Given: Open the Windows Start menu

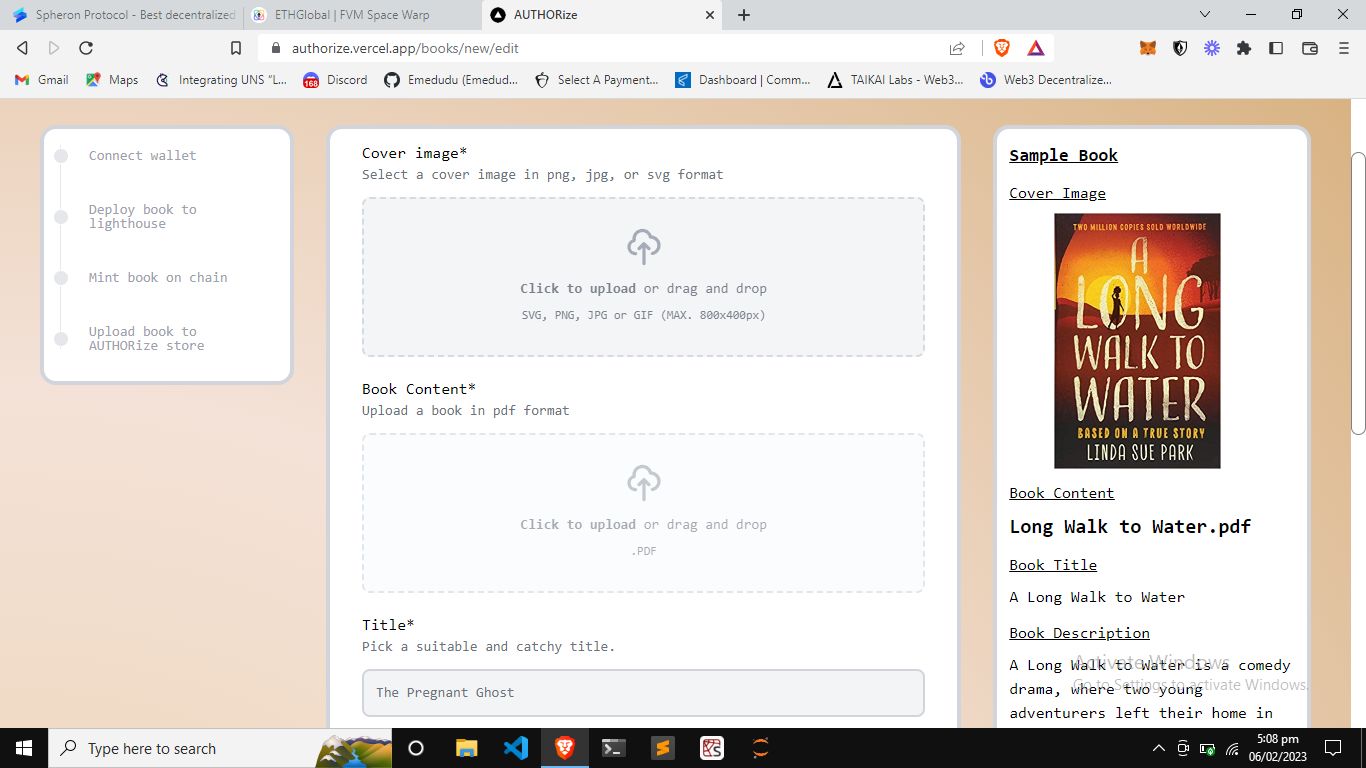Looking at the screenshot, I should point(24,748).
